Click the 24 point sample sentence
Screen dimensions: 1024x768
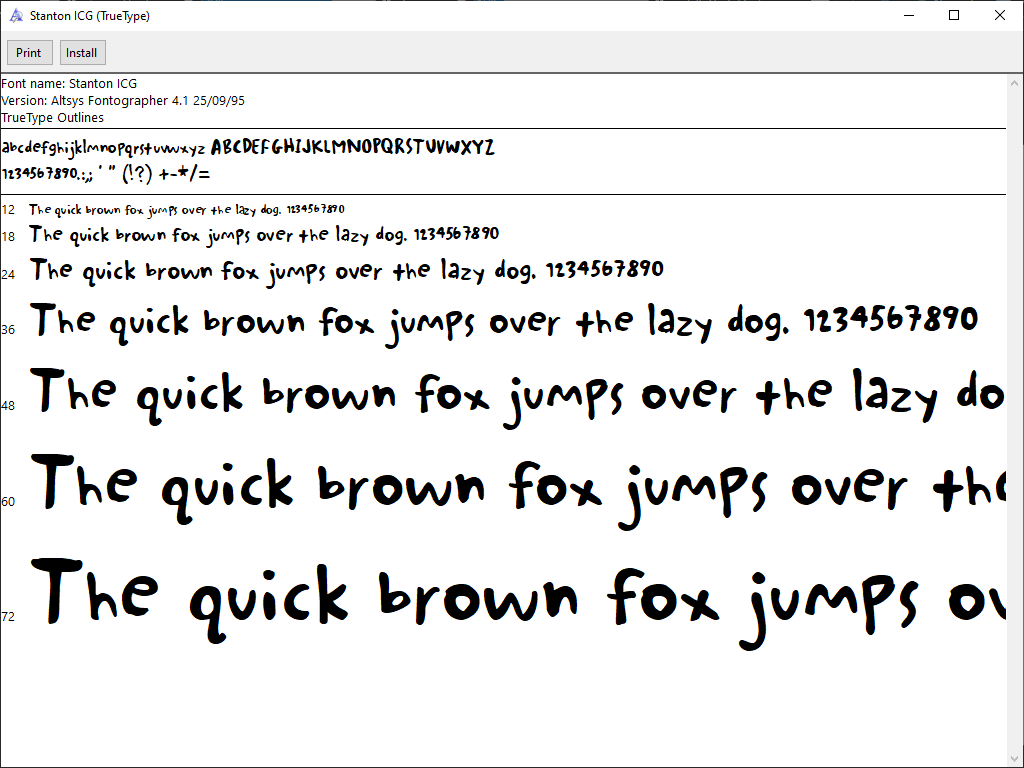(x=346, y=270)
